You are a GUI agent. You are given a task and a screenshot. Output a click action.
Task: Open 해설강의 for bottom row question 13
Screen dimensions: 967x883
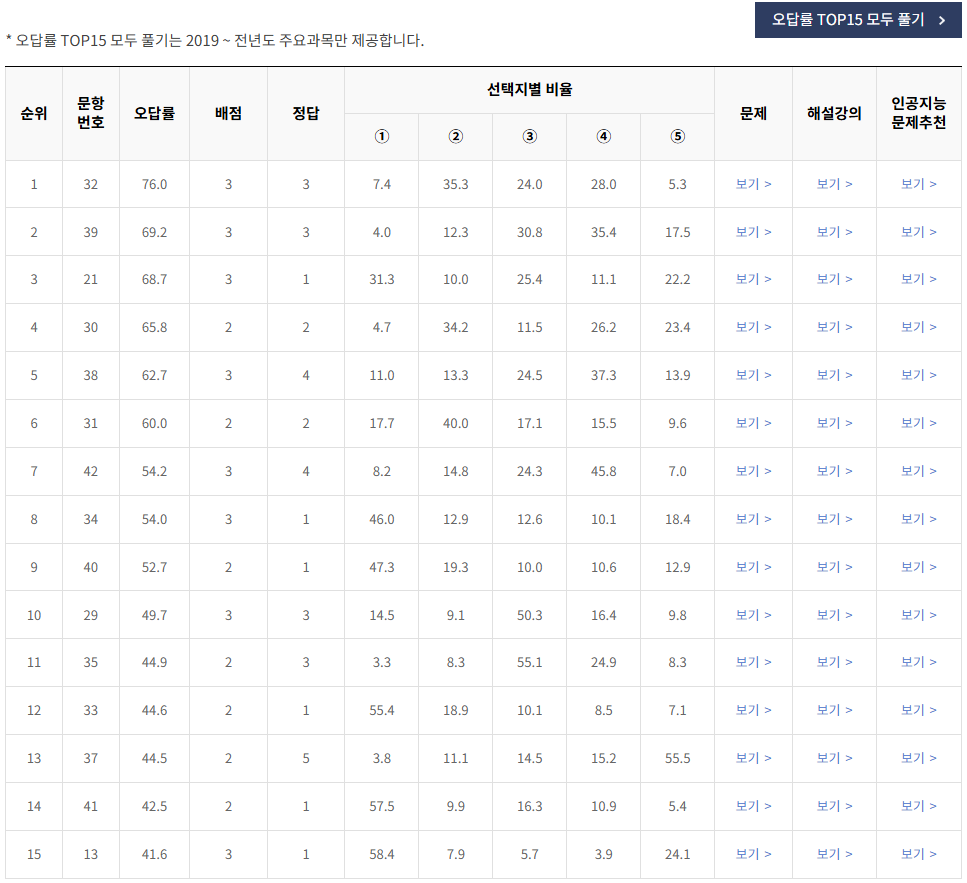click(834, 854)
